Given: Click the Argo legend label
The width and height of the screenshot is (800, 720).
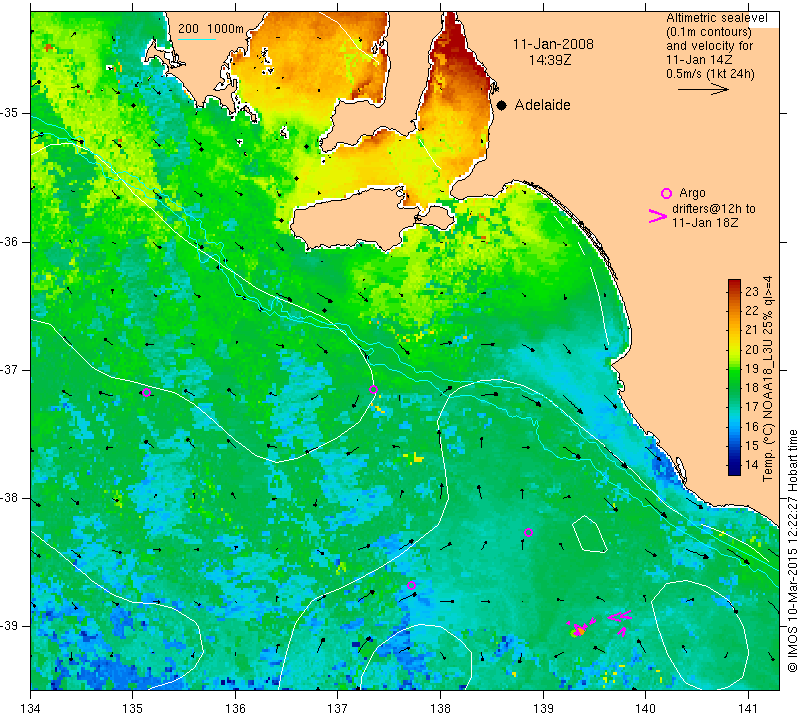Looking at the screenshot, I should 692,193.
